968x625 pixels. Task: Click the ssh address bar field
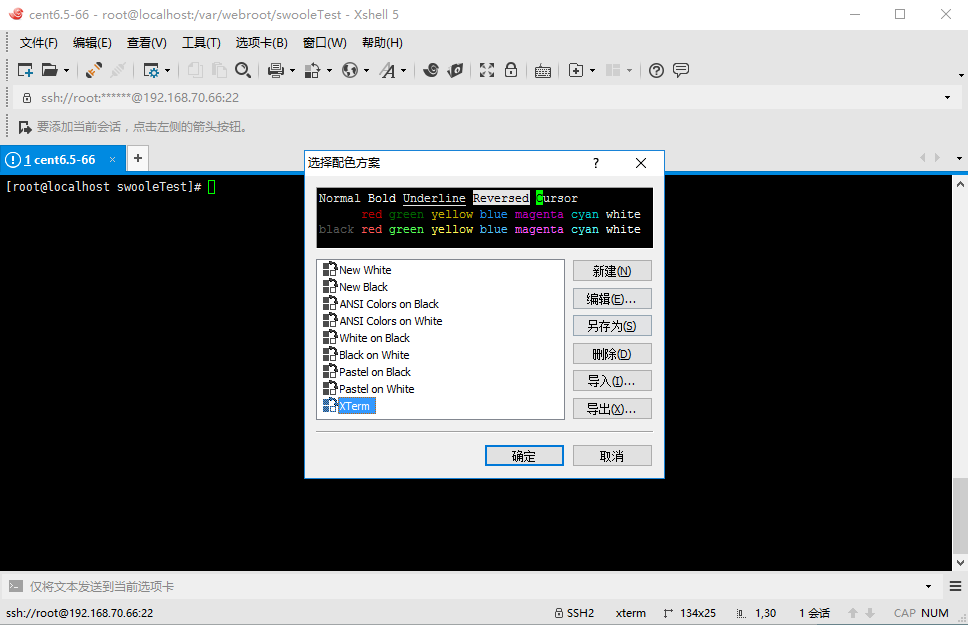point(482,98)
